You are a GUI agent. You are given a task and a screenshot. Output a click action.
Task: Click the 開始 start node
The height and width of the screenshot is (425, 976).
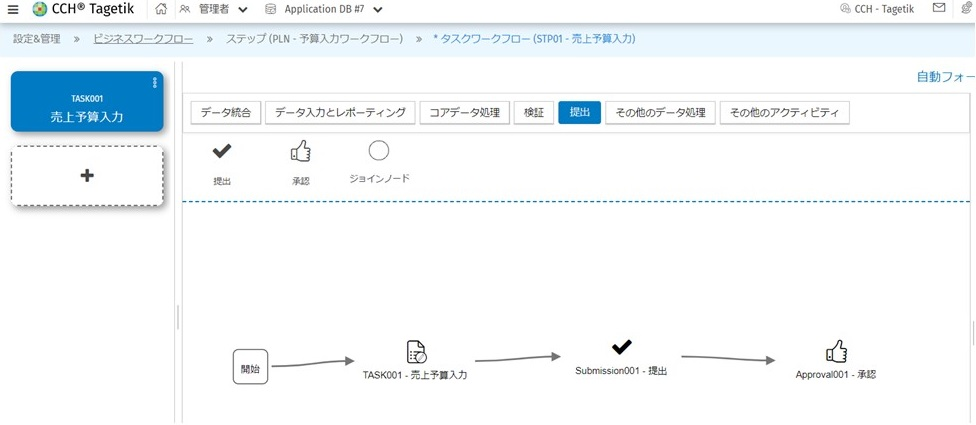pyautogui.click(x=250, y=367)
